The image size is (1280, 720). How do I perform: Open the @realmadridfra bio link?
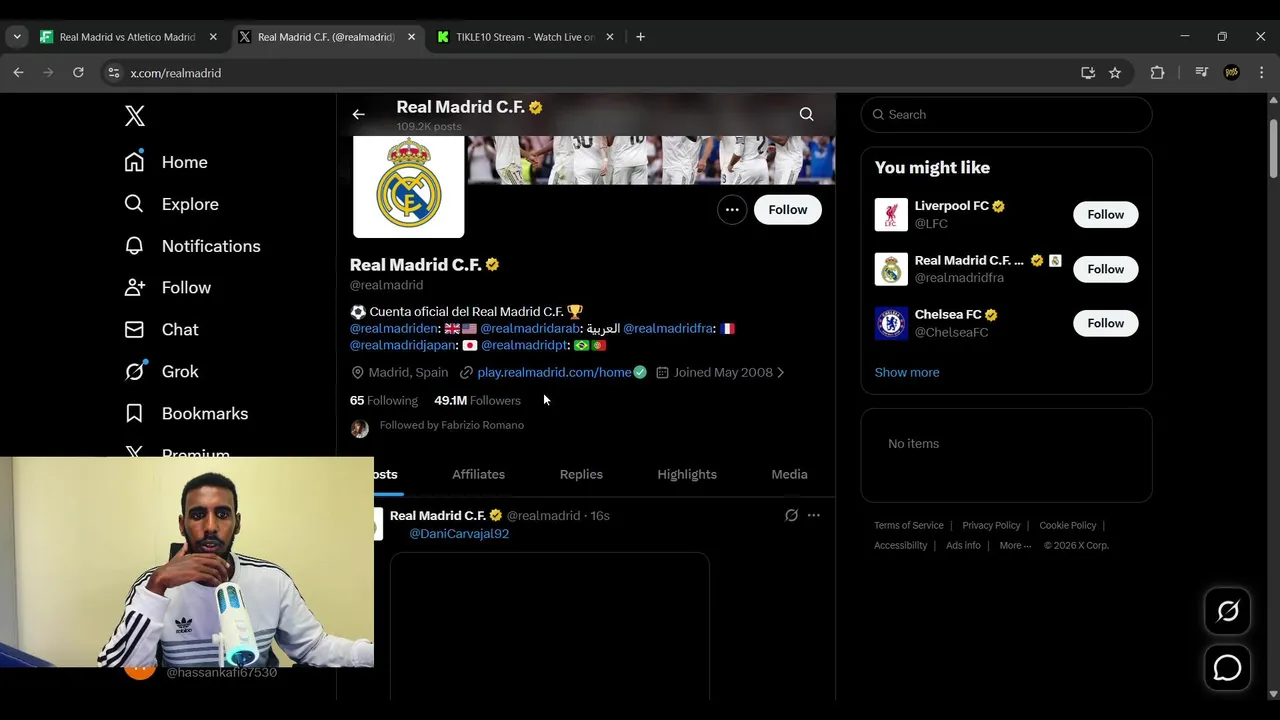pyautogui.click(x=668, y=328)
